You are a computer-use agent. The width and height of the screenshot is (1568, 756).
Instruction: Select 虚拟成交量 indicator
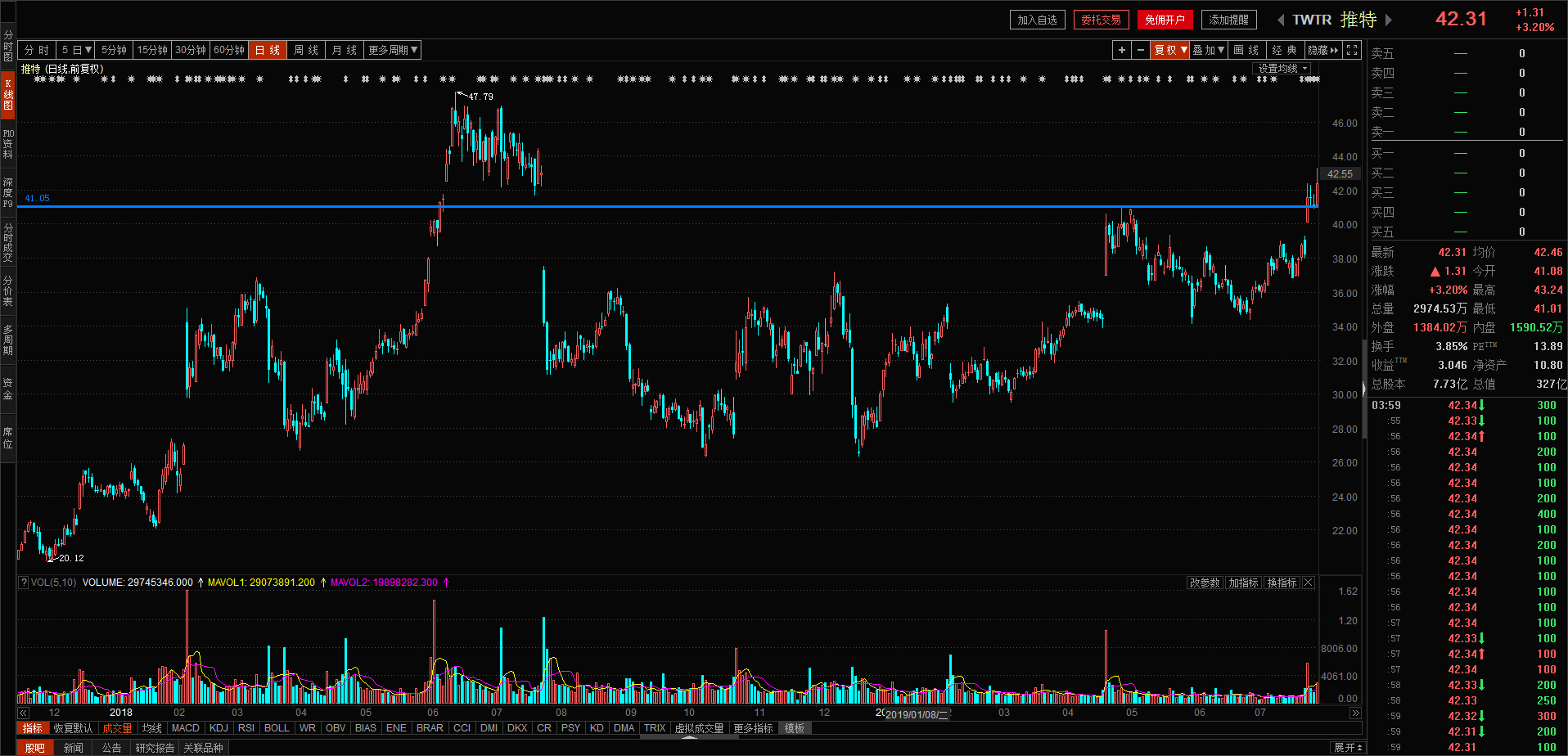(699, 728)
